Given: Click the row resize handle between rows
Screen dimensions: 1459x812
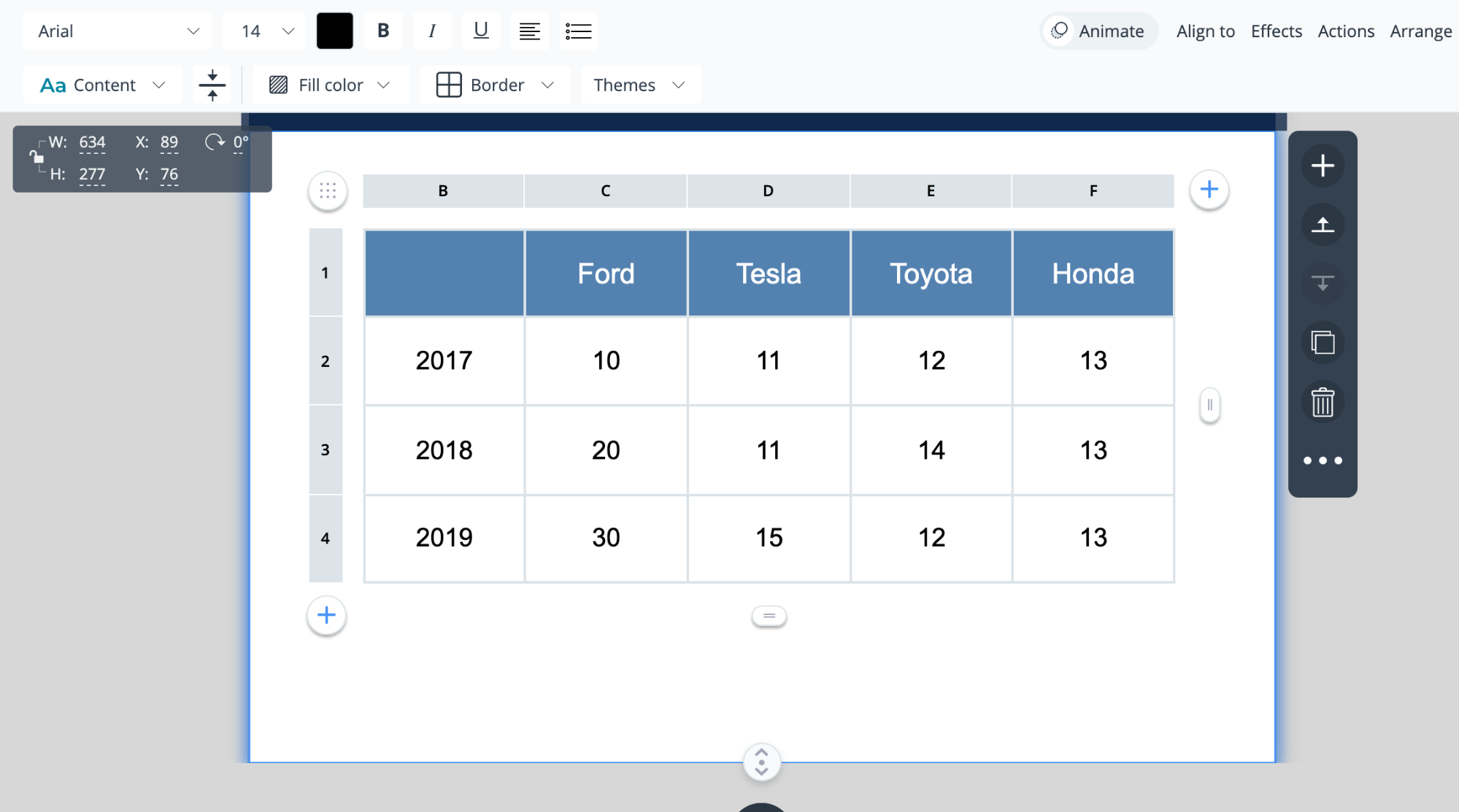Looking at the screenshot, I should click(x=769, y=614).
